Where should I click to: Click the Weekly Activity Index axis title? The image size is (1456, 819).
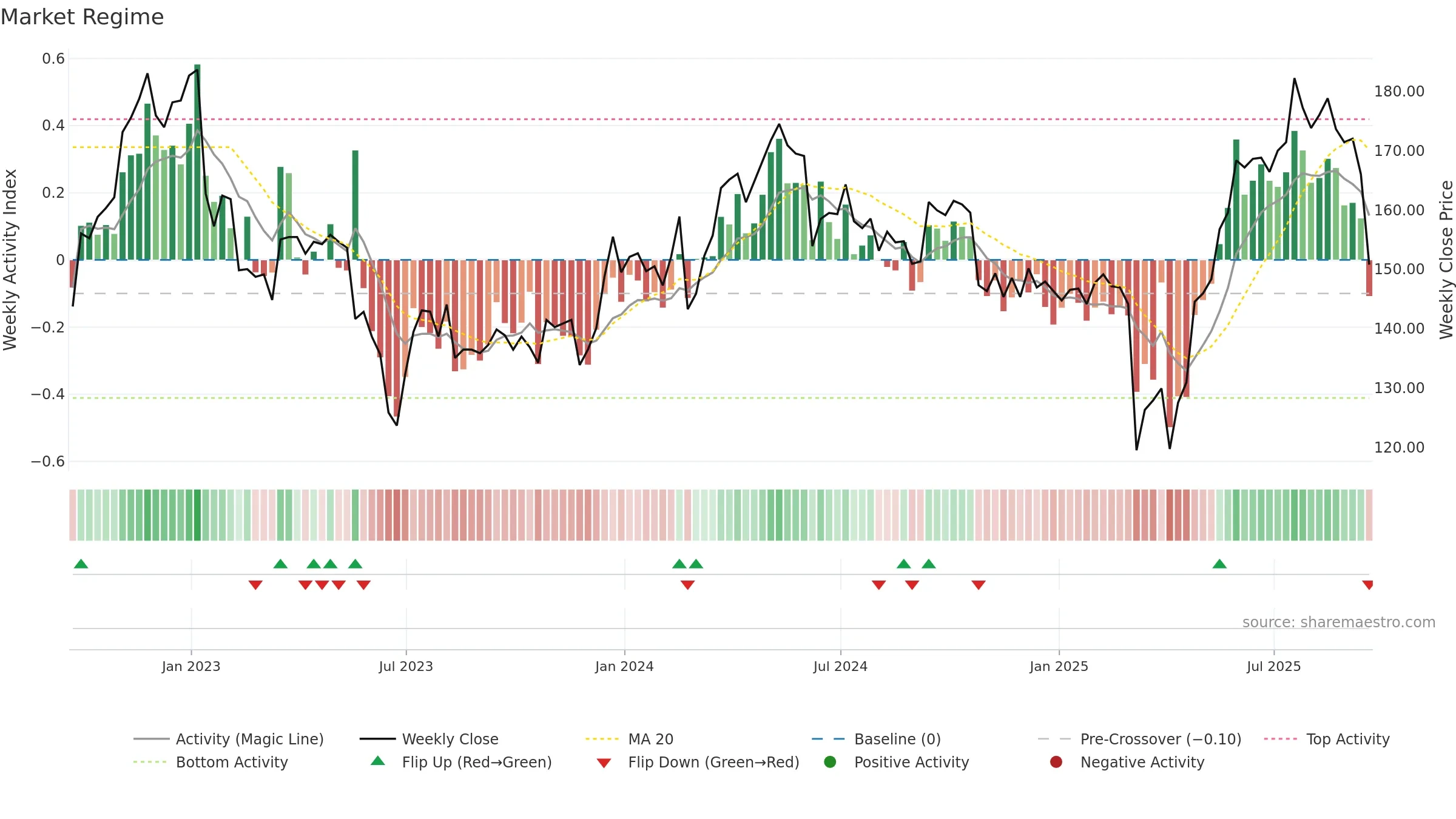(x=10, y=260)
